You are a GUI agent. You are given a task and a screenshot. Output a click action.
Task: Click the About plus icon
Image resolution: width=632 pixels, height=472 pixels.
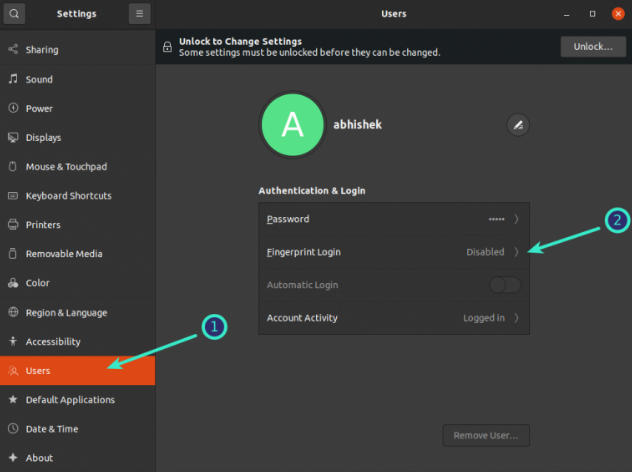click(13, 457)
